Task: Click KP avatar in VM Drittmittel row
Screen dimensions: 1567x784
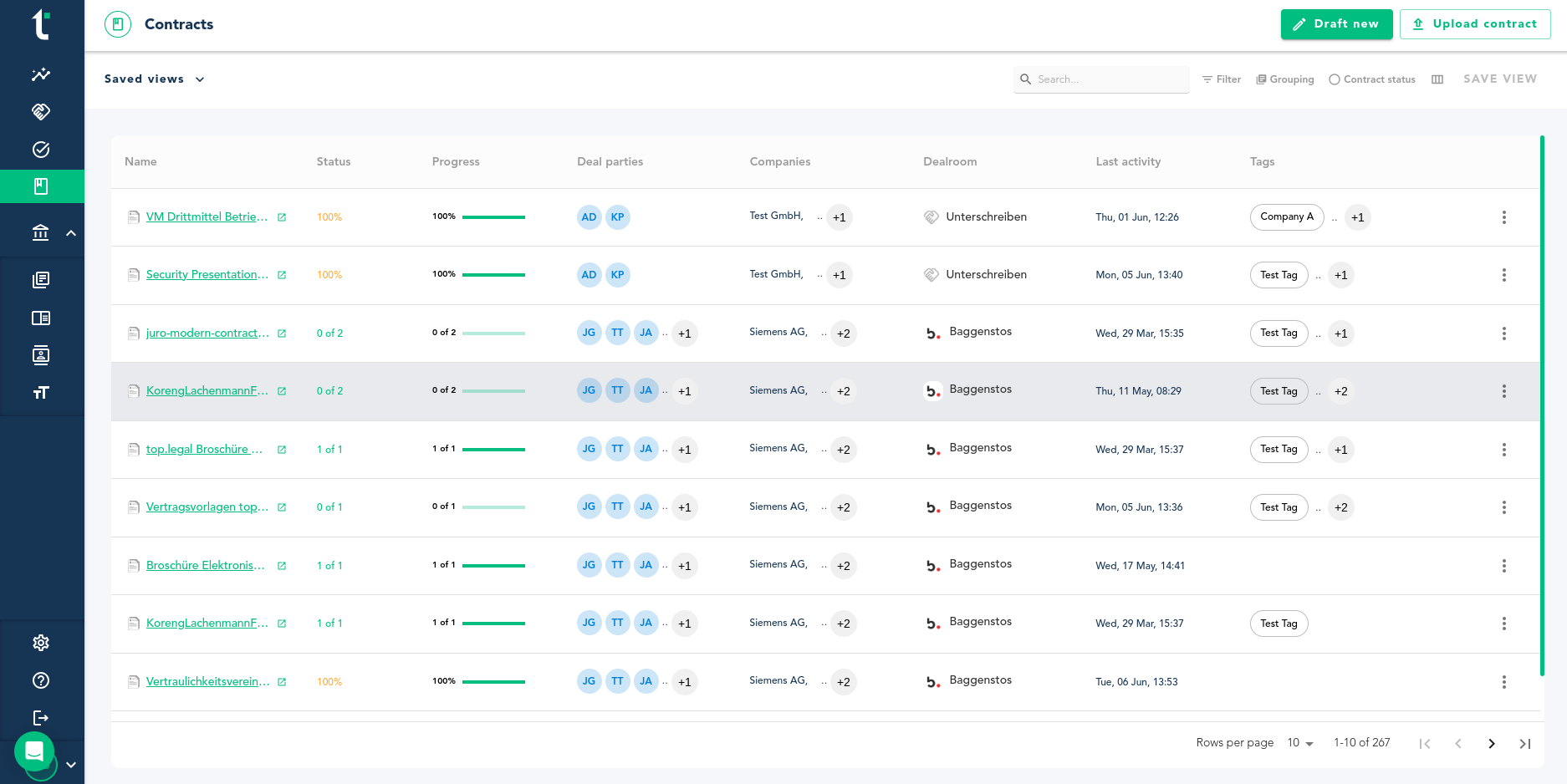Action: pyautogui.click(x=617, y=217)
